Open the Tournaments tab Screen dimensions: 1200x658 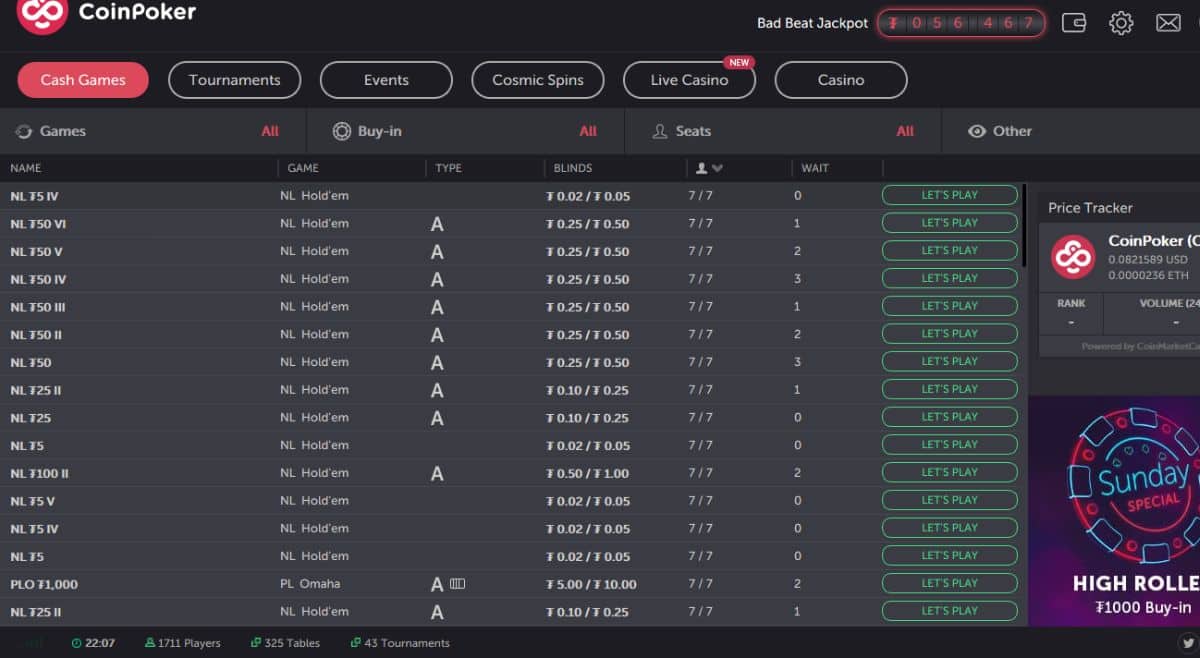234,80
